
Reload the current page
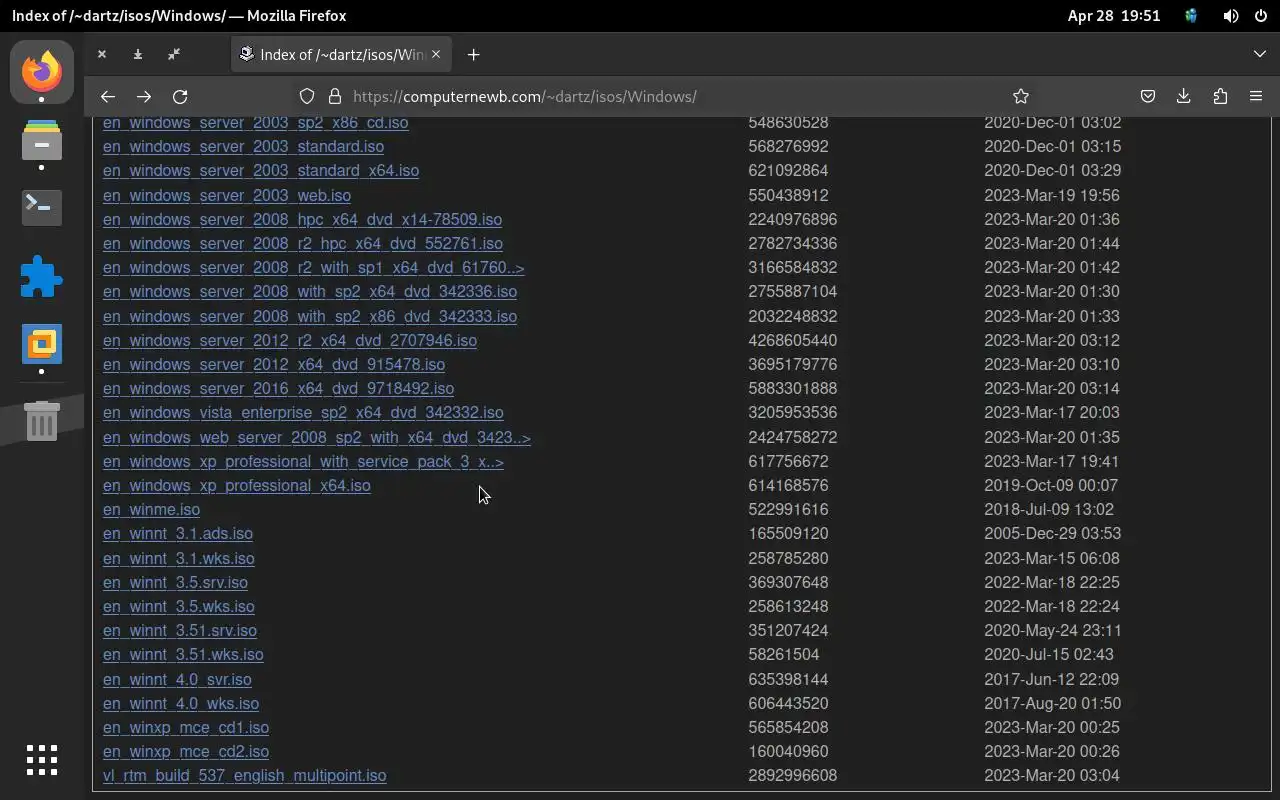click(180, 96)
